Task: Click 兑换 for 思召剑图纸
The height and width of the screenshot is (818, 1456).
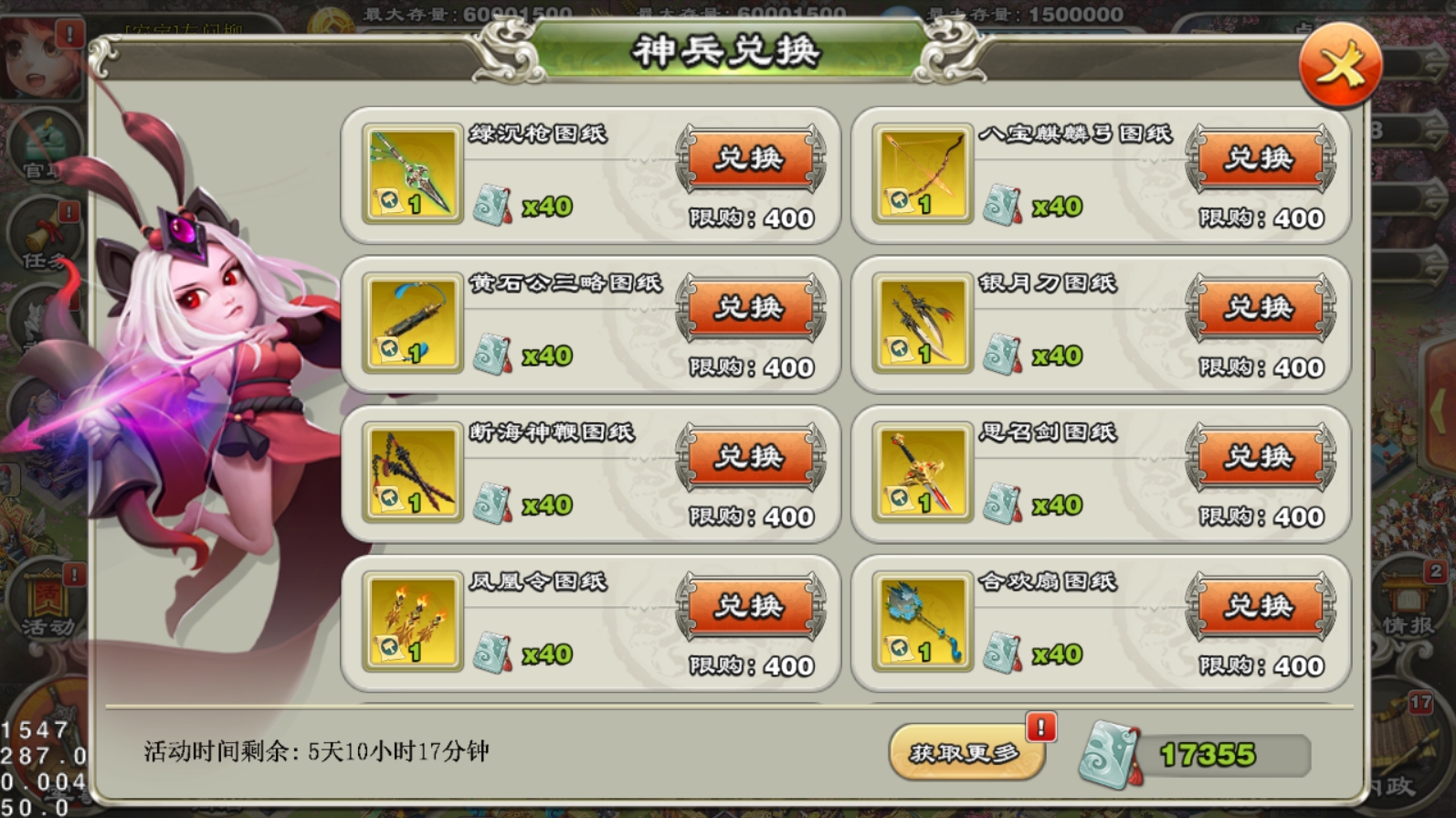Action: coord(1260,457)
